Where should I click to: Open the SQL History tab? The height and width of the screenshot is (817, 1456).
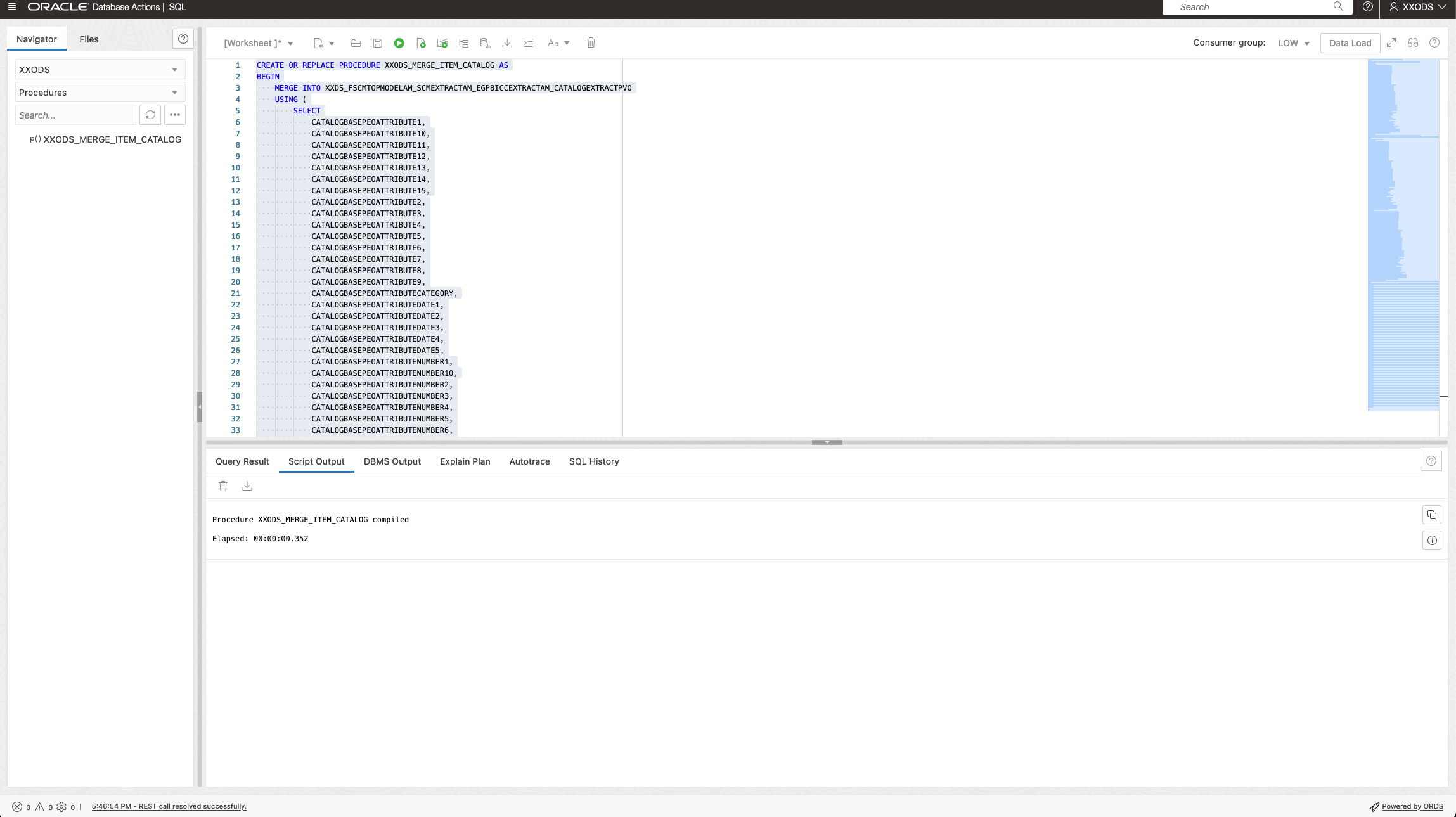pyautogui.click(x=593, y=461)
